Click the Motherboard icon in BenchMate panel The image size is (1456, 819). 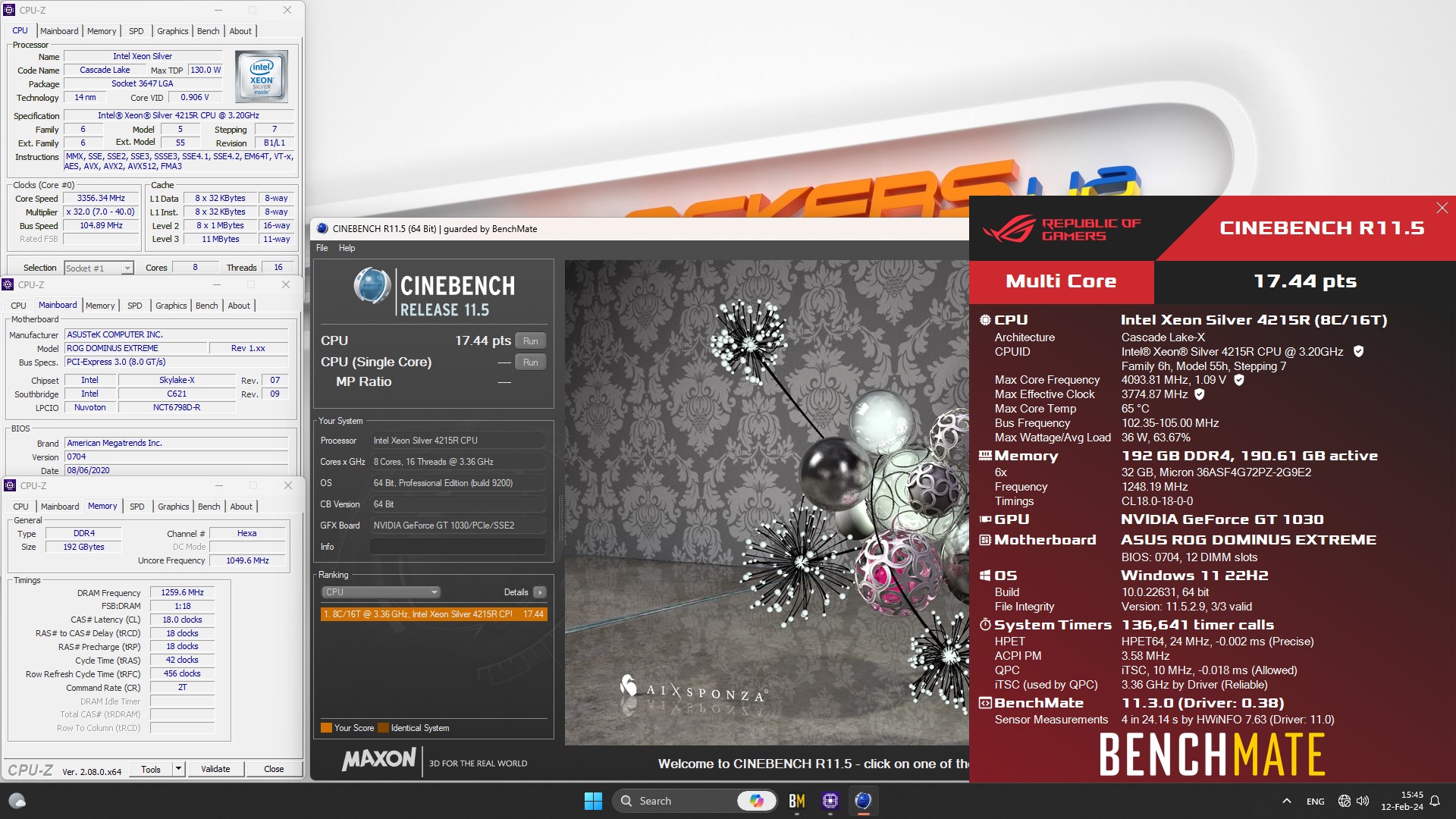click(x=985, y=540)
